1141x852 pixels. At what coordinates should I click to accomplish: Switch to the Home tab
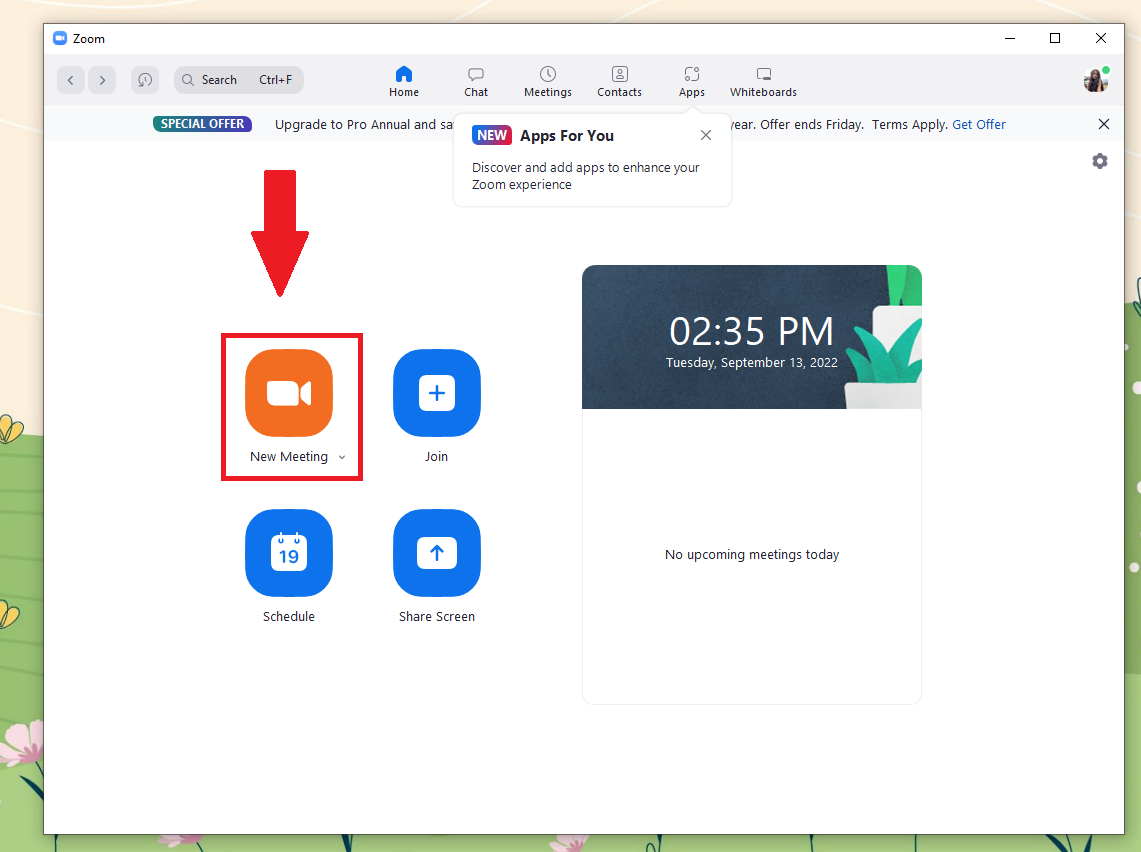(404, 81)
